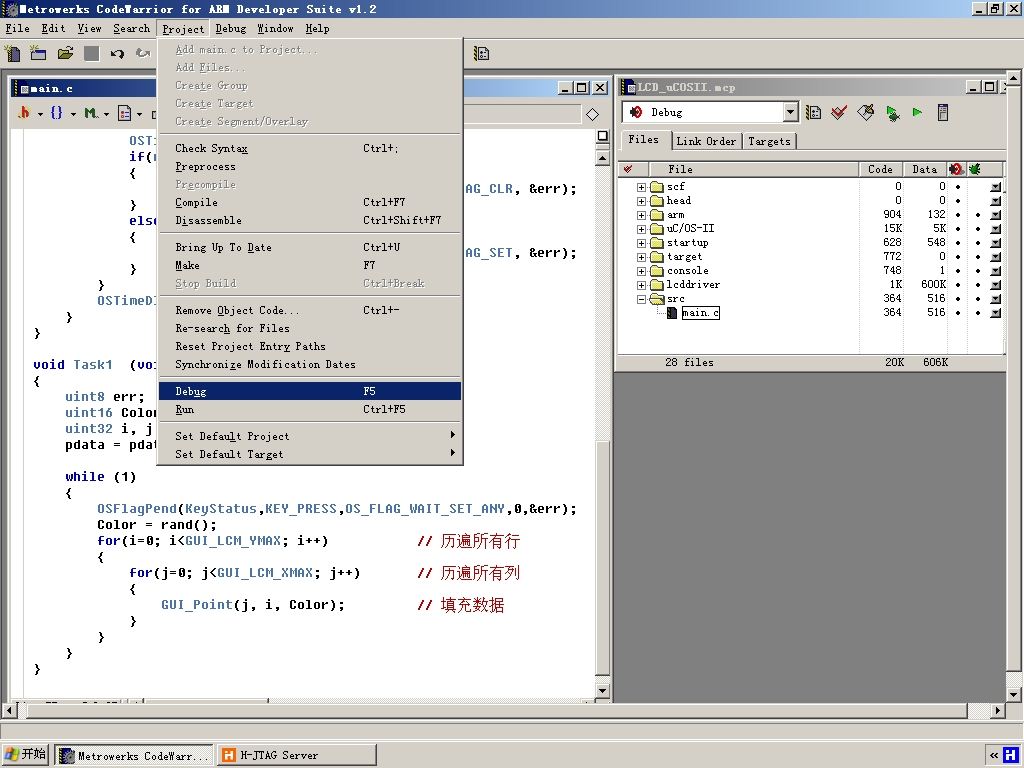Switch to the Targets tab
Screen dimensions: 1024x768
pyautogui.click(x=769, y=141)
